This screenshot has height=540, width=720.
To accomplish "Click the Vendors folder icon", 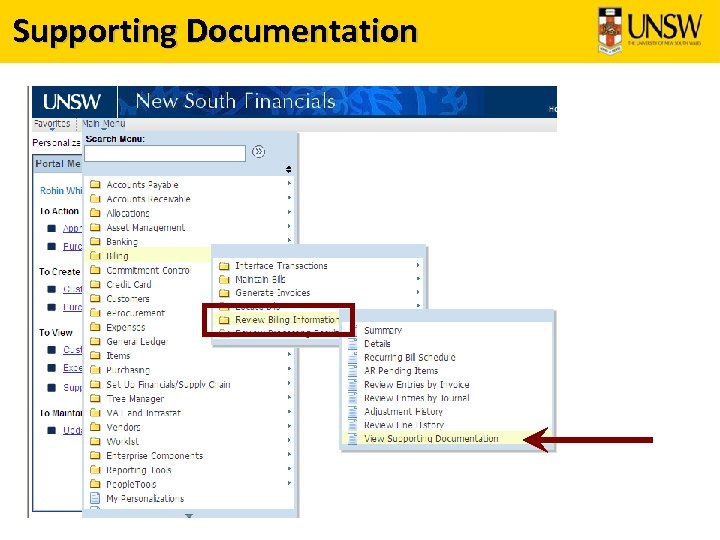I will [x=95, y=427].
